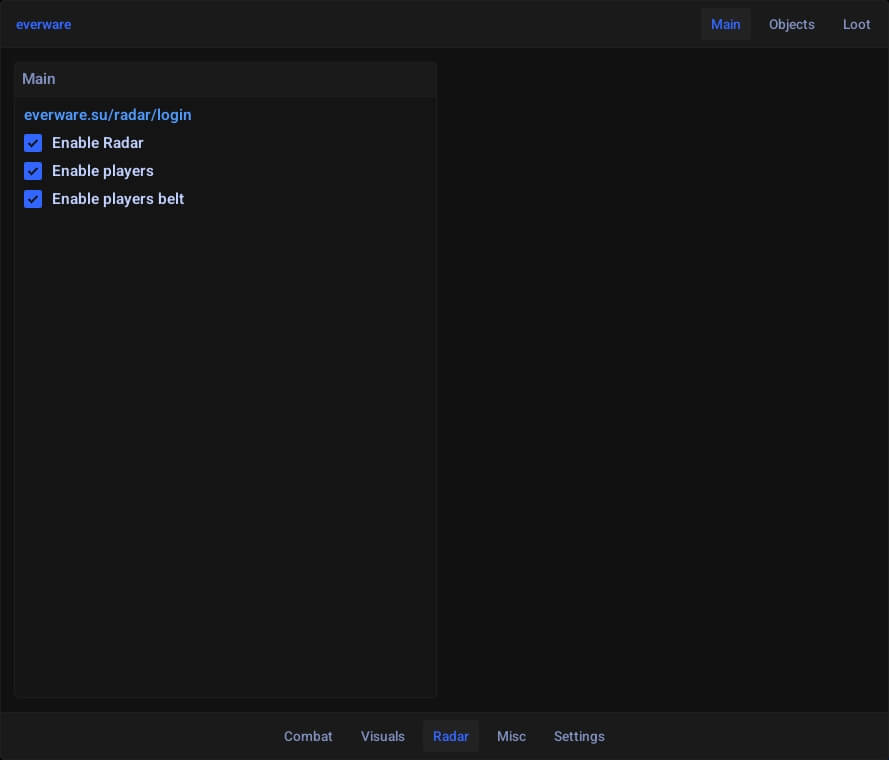The image size is (889, 760).
Task: Click the 'Enable players belt' text label
Action: coord(118,199)
